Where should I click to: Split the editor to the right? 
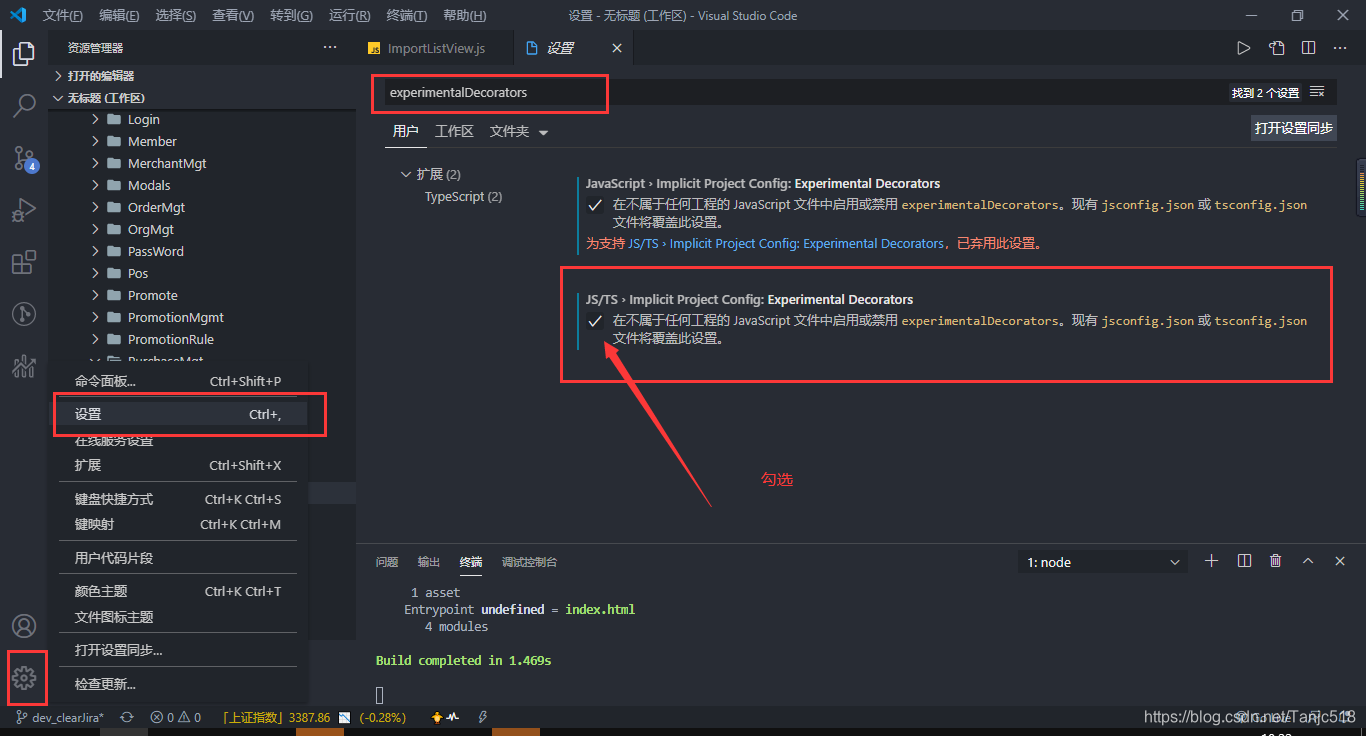1308,48
